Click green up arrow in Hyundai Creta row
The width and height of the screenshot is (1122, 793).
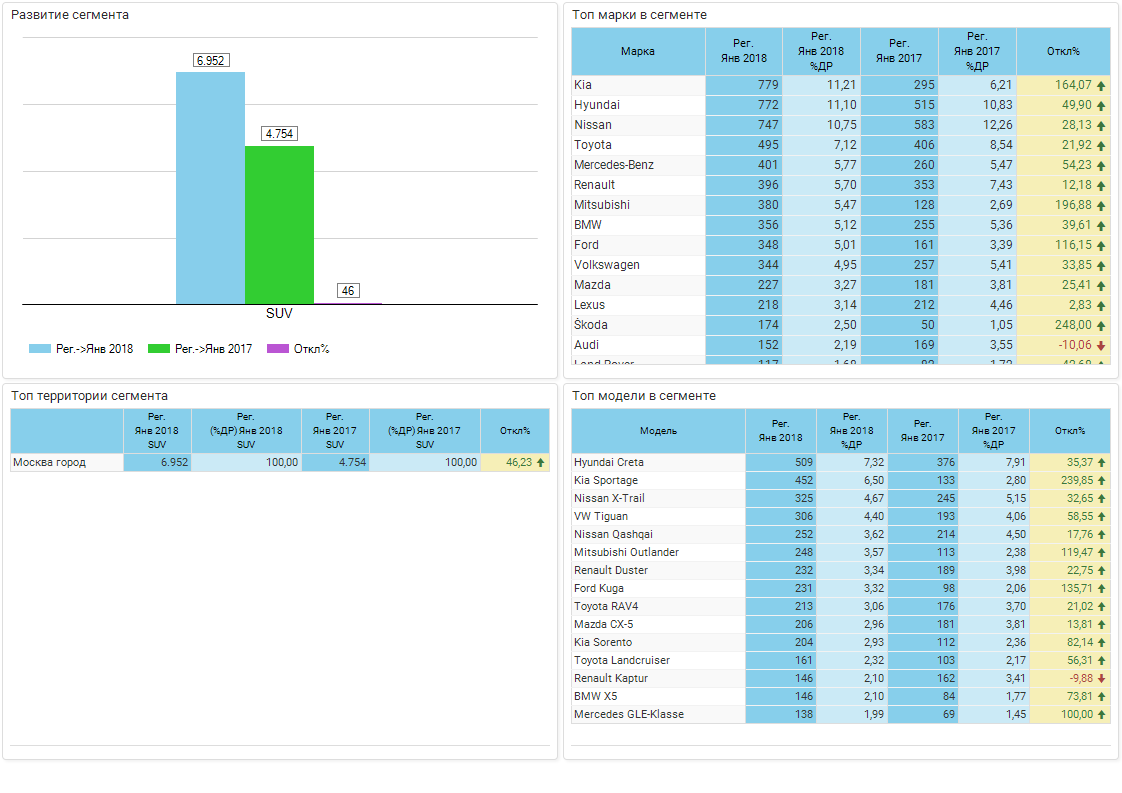[1101, 462]
